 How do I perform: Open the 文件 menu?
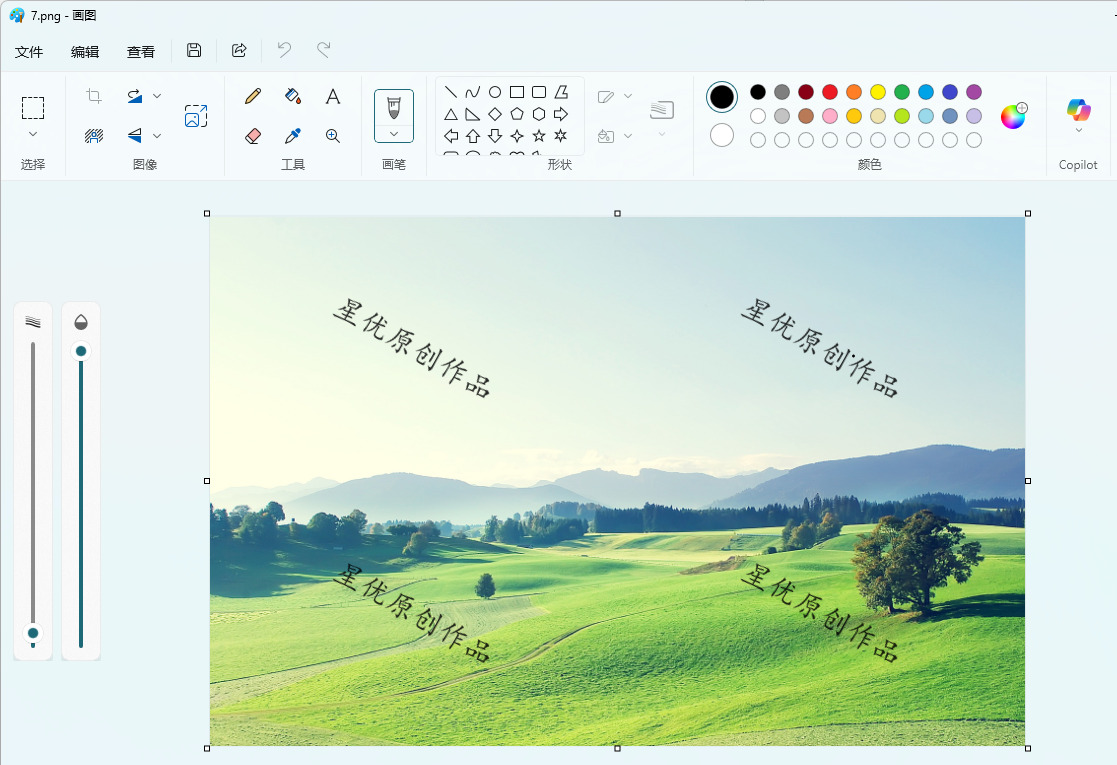click(29, 52)
